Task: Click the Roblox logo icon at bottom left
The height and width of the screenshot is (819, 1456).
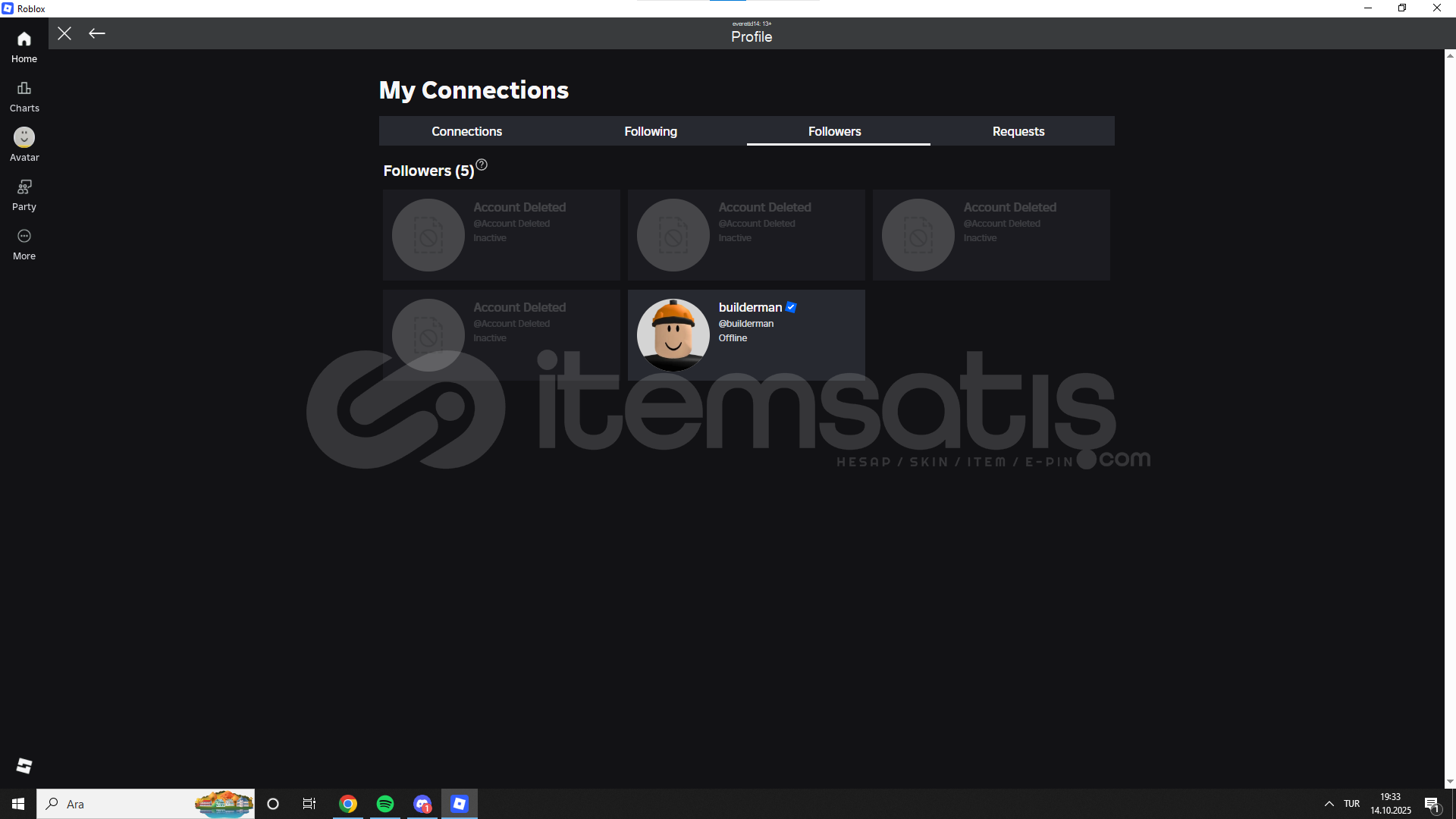Action: pos(24,766)
